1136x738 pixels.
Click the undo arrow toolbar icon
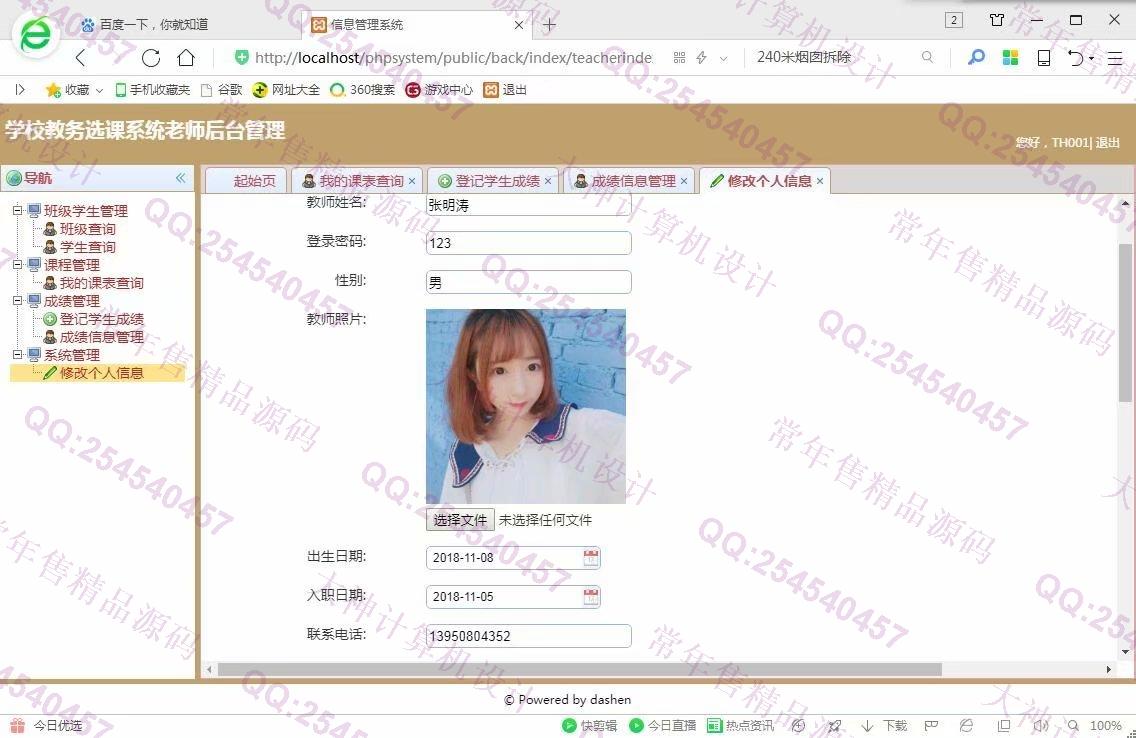click(1077, 58)
